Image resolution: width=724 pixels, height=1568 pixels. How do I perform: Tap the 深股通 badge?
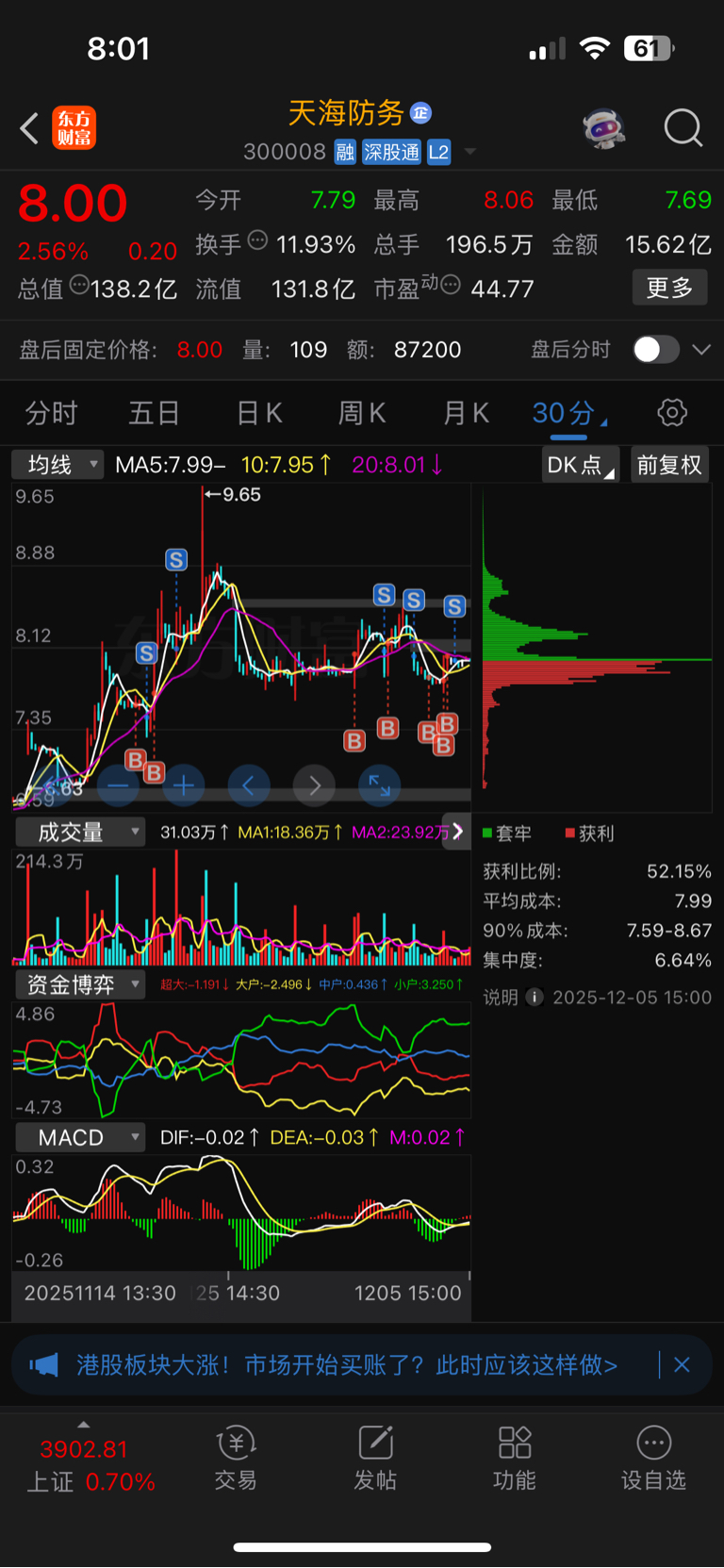pyautogui.click(x=392, y=152)
